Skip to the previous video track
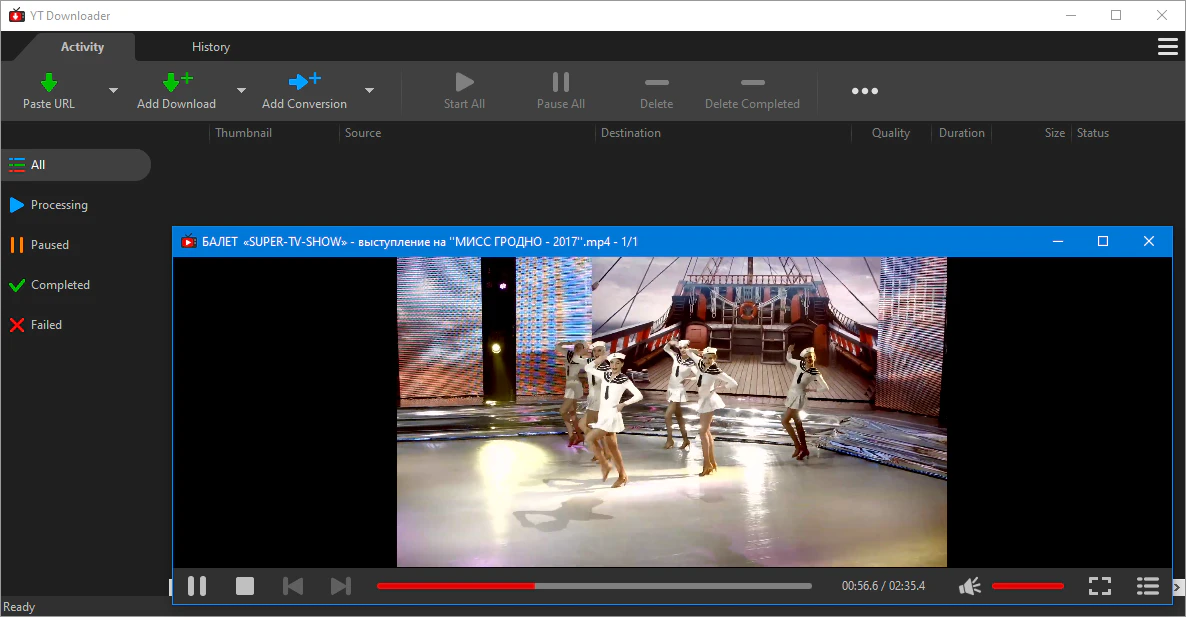This screenshot has height=617, width=1186. 293,586
